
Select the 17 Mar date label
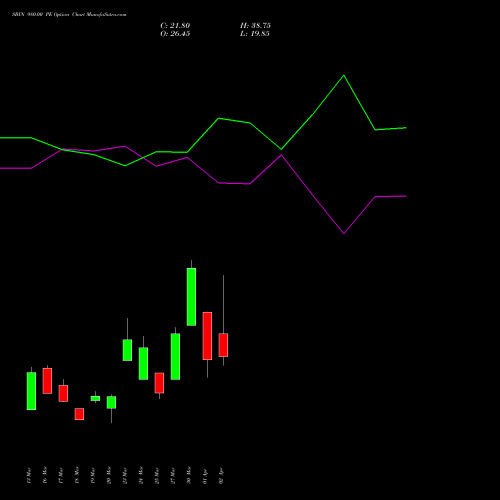coord(61,475)
